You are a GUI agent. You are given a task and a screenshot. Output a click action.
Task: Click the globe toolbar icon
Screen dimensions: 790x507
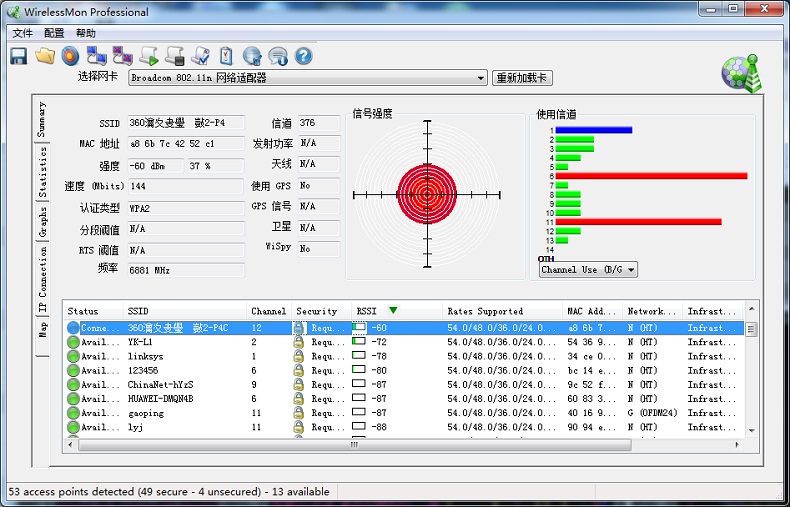[252, 56]
